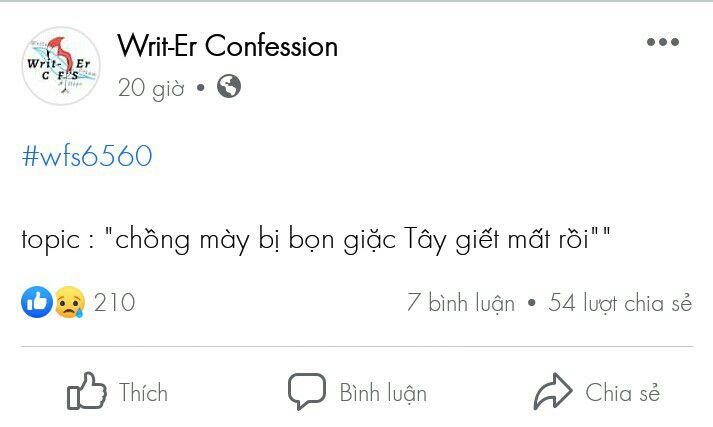This screenshot has width=713, height=427.
Task: Open the #wfs6560 hashtag link
Action: pos(87,156)
